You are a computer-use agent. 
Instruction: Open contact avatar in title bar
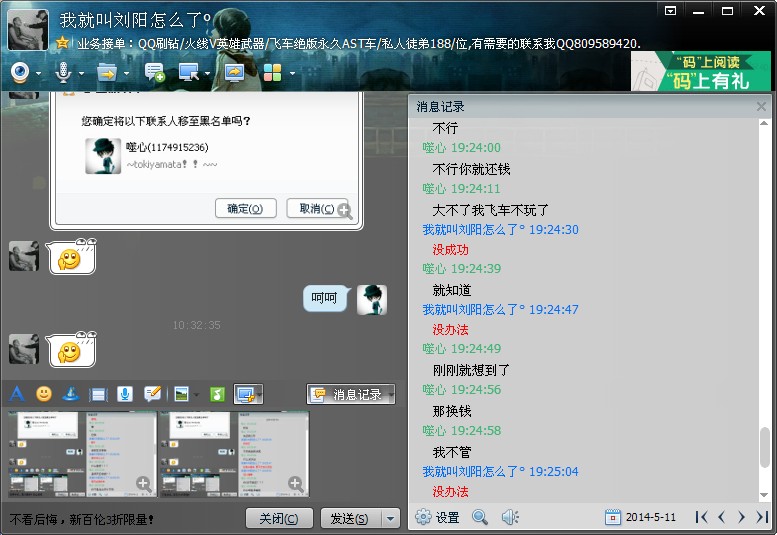tap(28, 30)
